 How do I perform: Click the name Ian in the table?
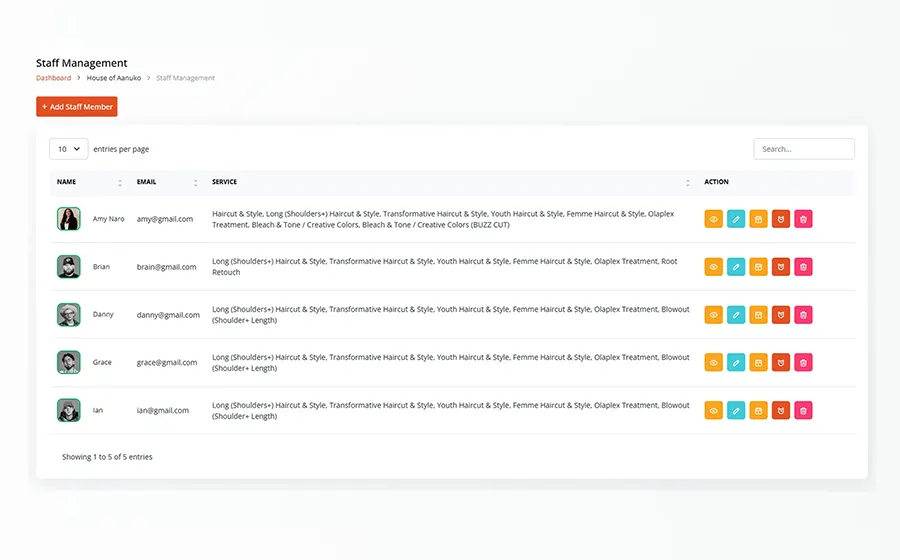(x=98, y=410)
